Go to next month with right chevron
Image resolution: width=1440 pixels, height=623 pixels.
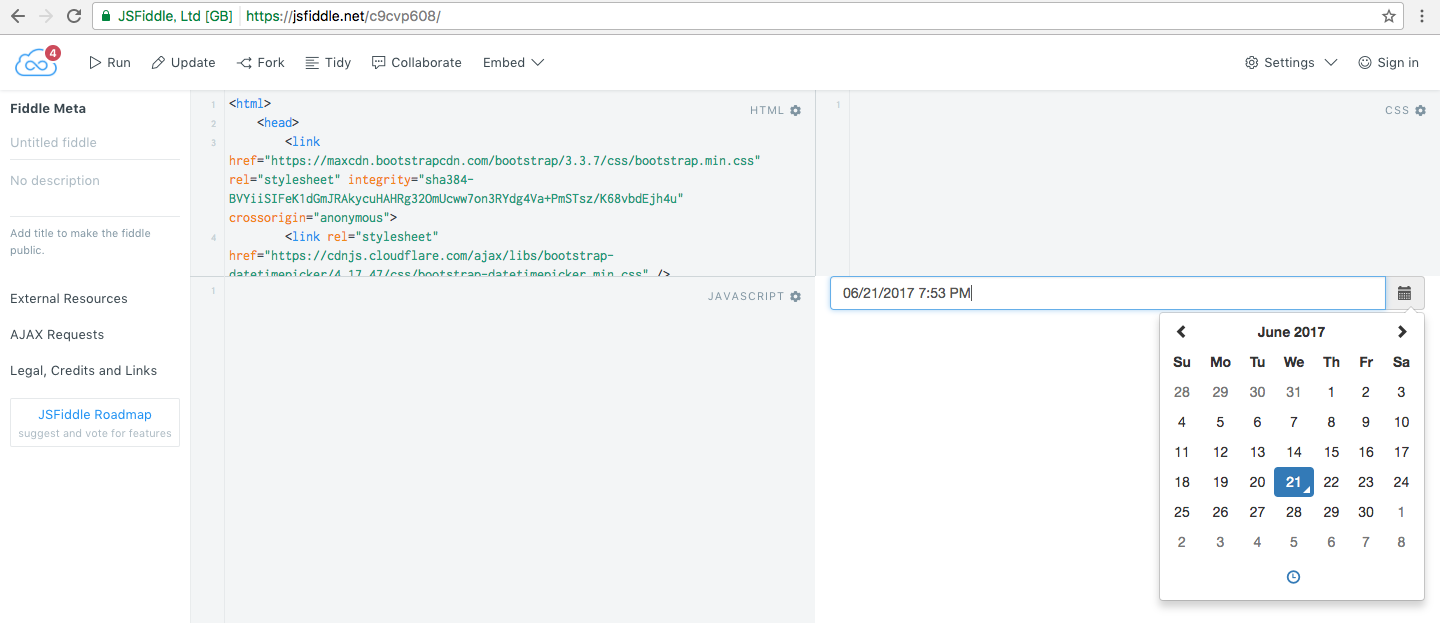click(1402, 331)
